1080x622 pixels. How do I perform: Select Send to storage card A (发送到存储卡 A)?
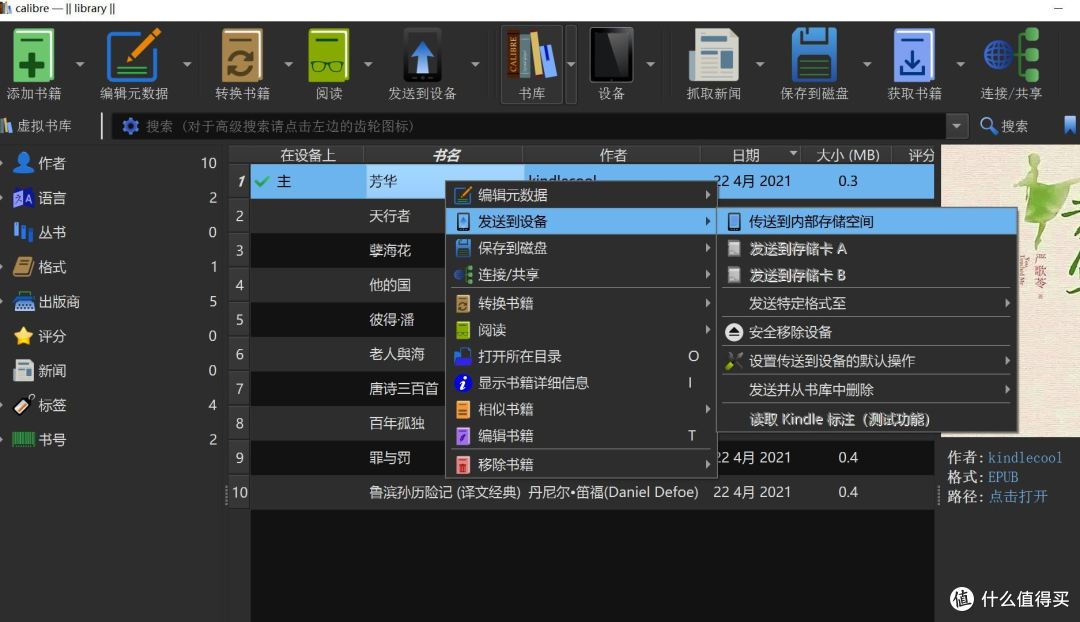pyautogui.click(x=868, y=249)
